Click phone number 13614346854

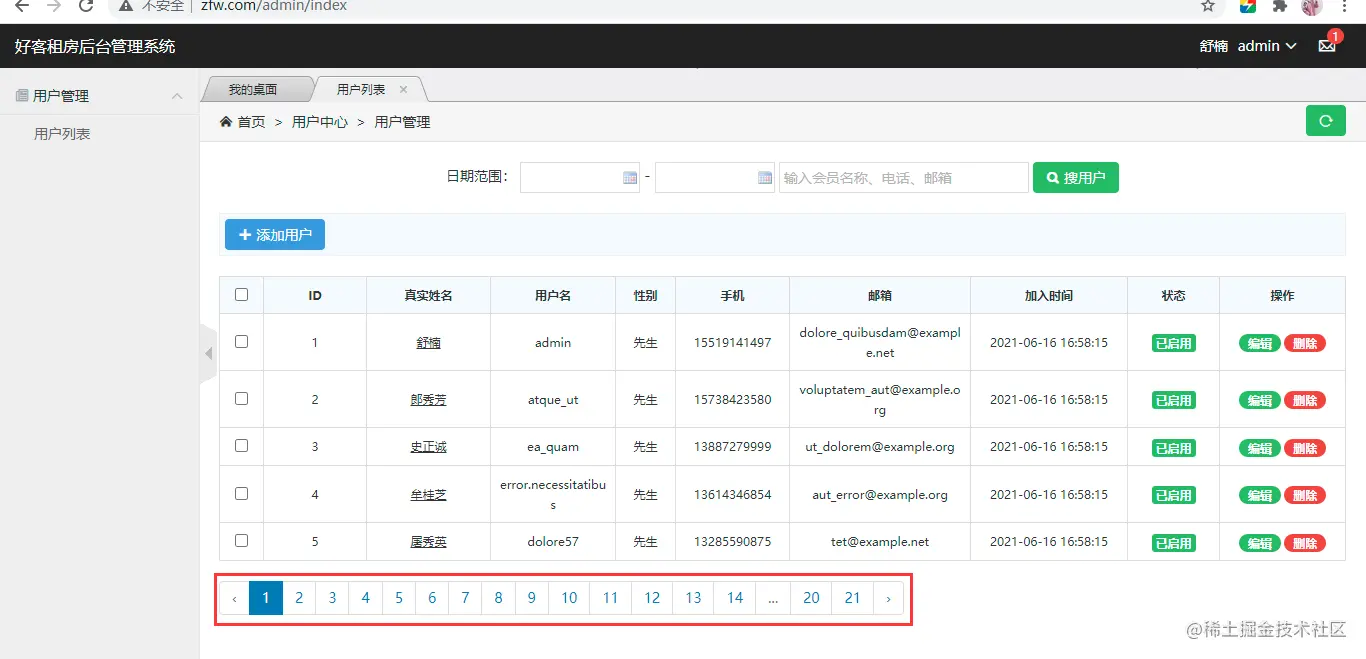[x=732, y=495]
